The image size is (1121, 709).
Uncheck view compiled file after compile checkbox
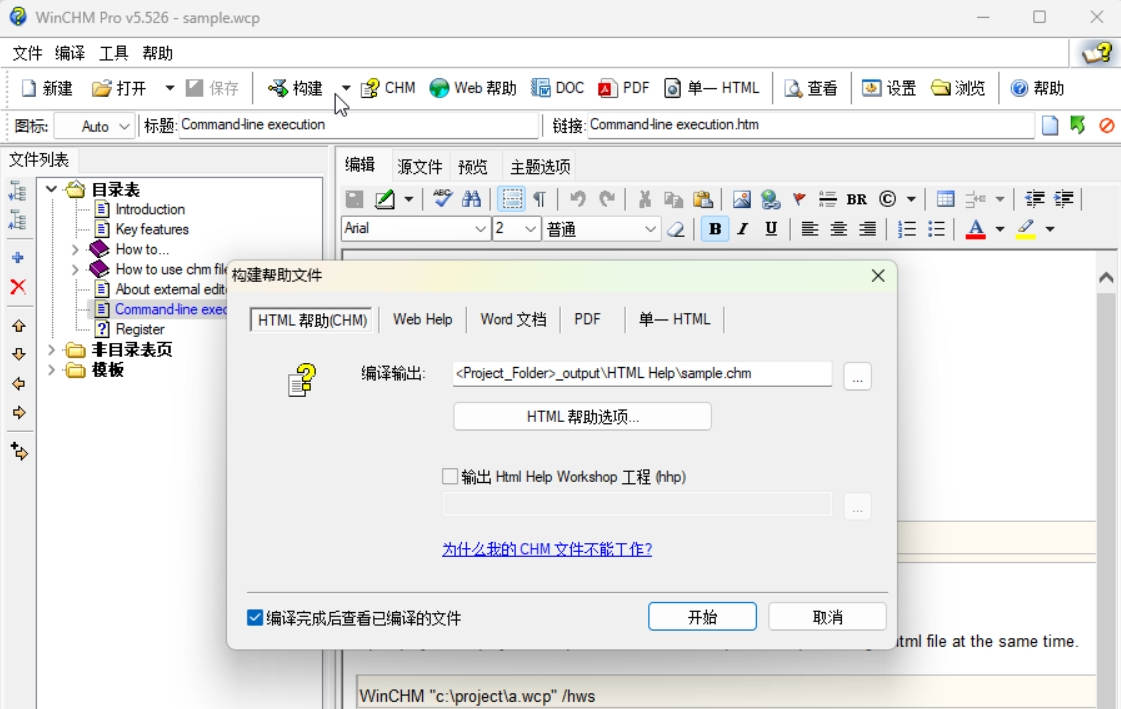255,617
